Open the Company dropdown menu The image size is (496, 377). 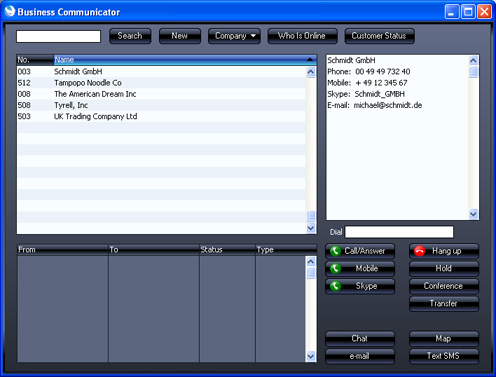click(234, 36)
